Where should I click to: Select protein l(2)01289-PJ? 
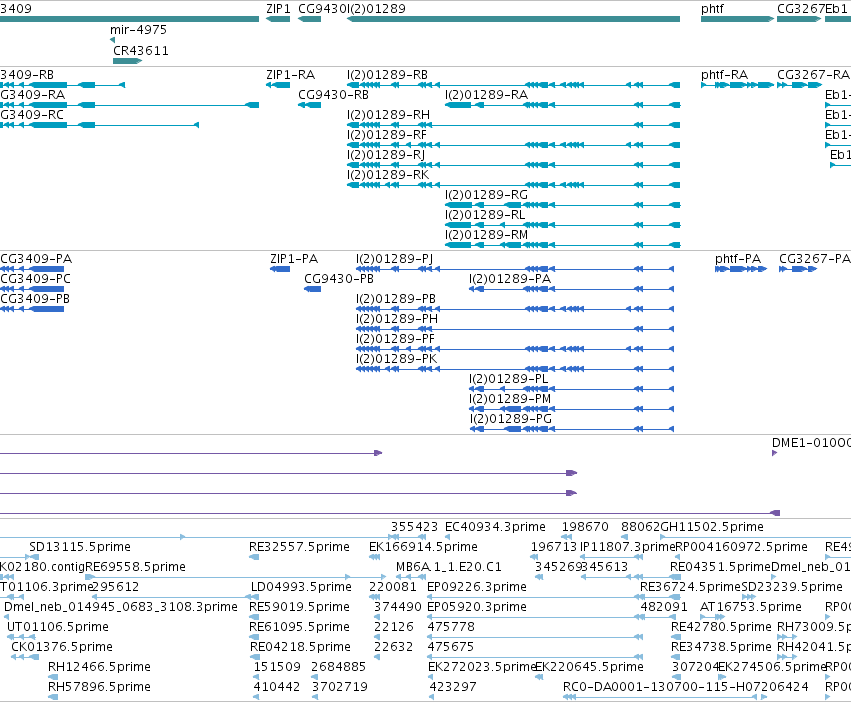[395, 259]
